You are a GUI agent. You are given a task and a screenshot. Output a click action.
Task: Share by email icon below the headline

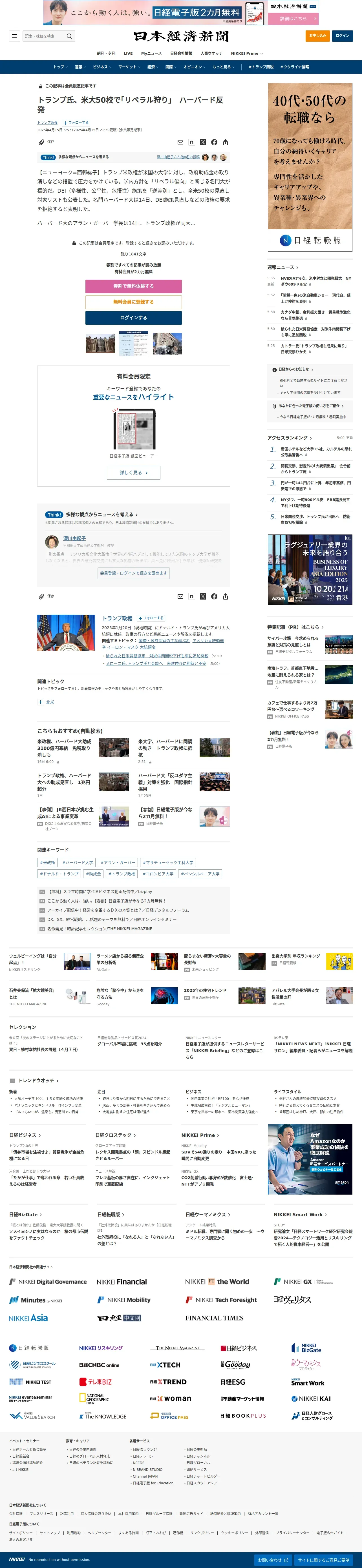[x=180, y=142]
